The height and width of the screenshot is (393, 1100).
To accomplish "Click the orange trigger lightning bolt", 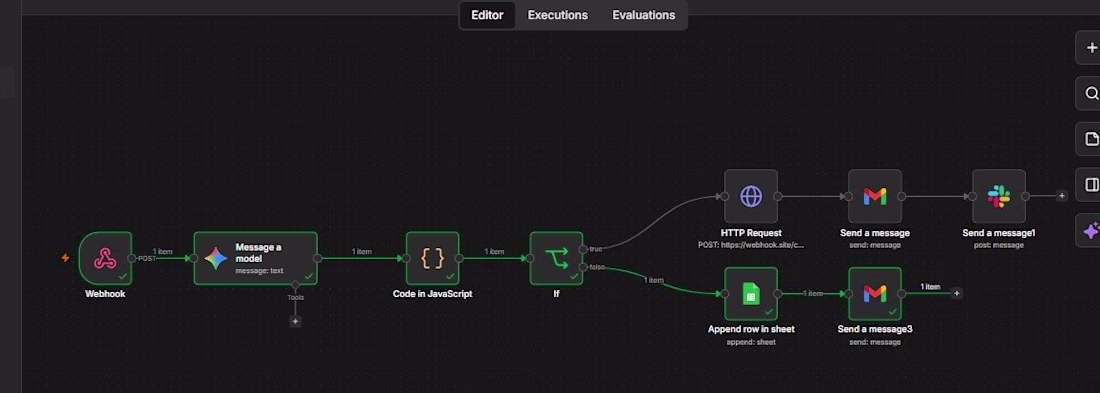I will coord(65,258).
